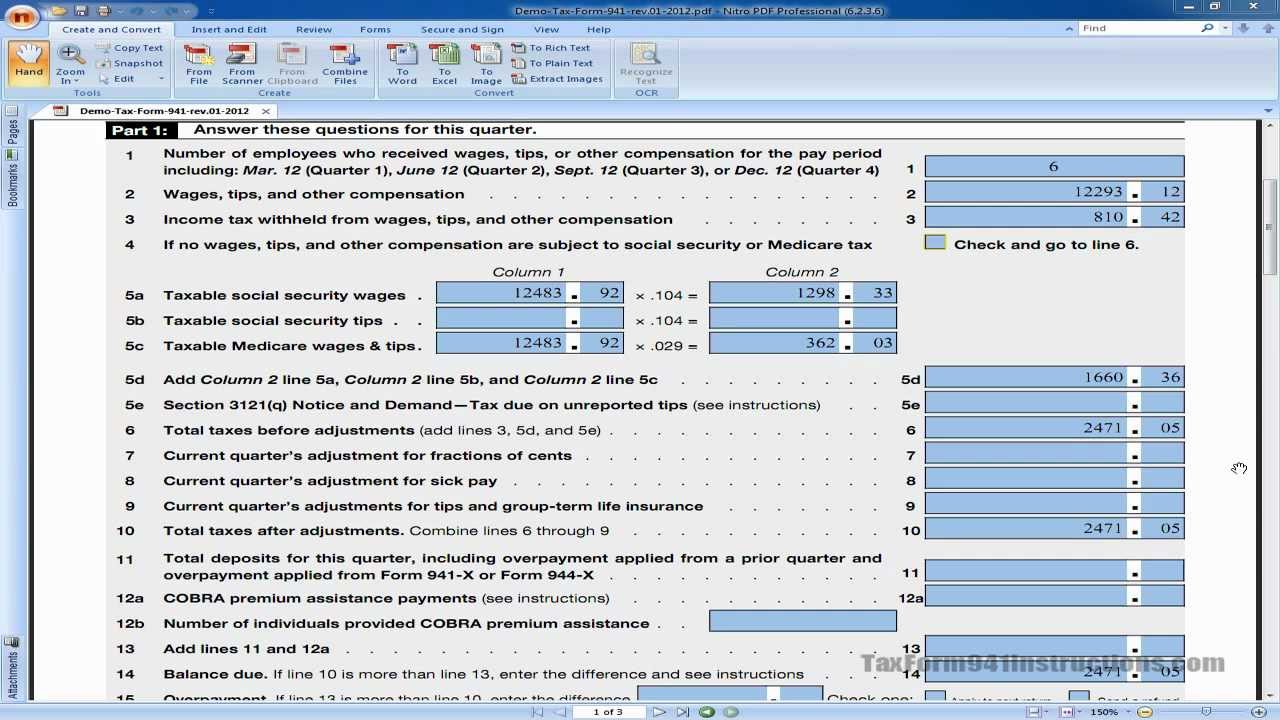Go to the next page
The width and height of the screenshot is (1280, 720).
(x=659, y=712)
